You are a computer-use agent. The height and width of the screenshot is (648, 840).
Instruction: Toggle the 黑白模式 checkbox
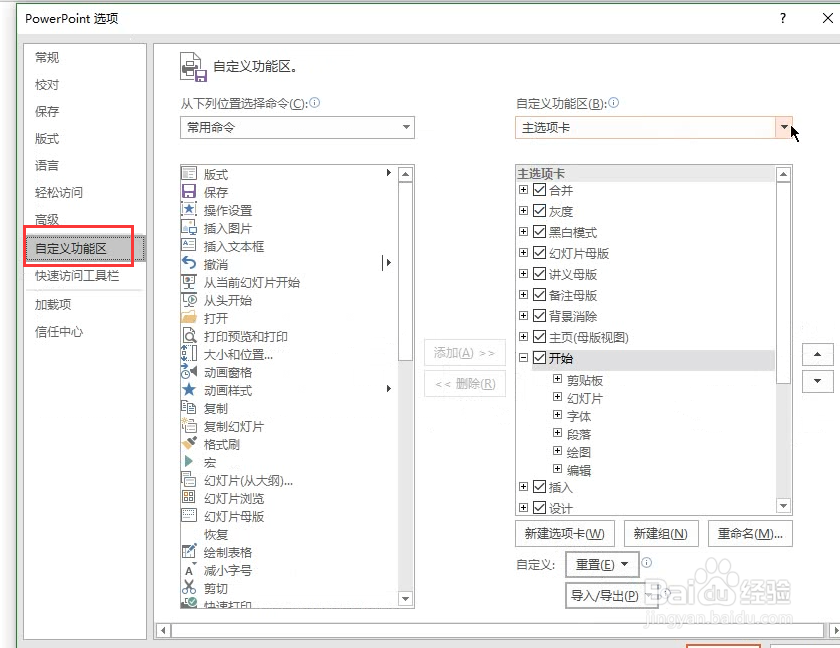(539, 231)
